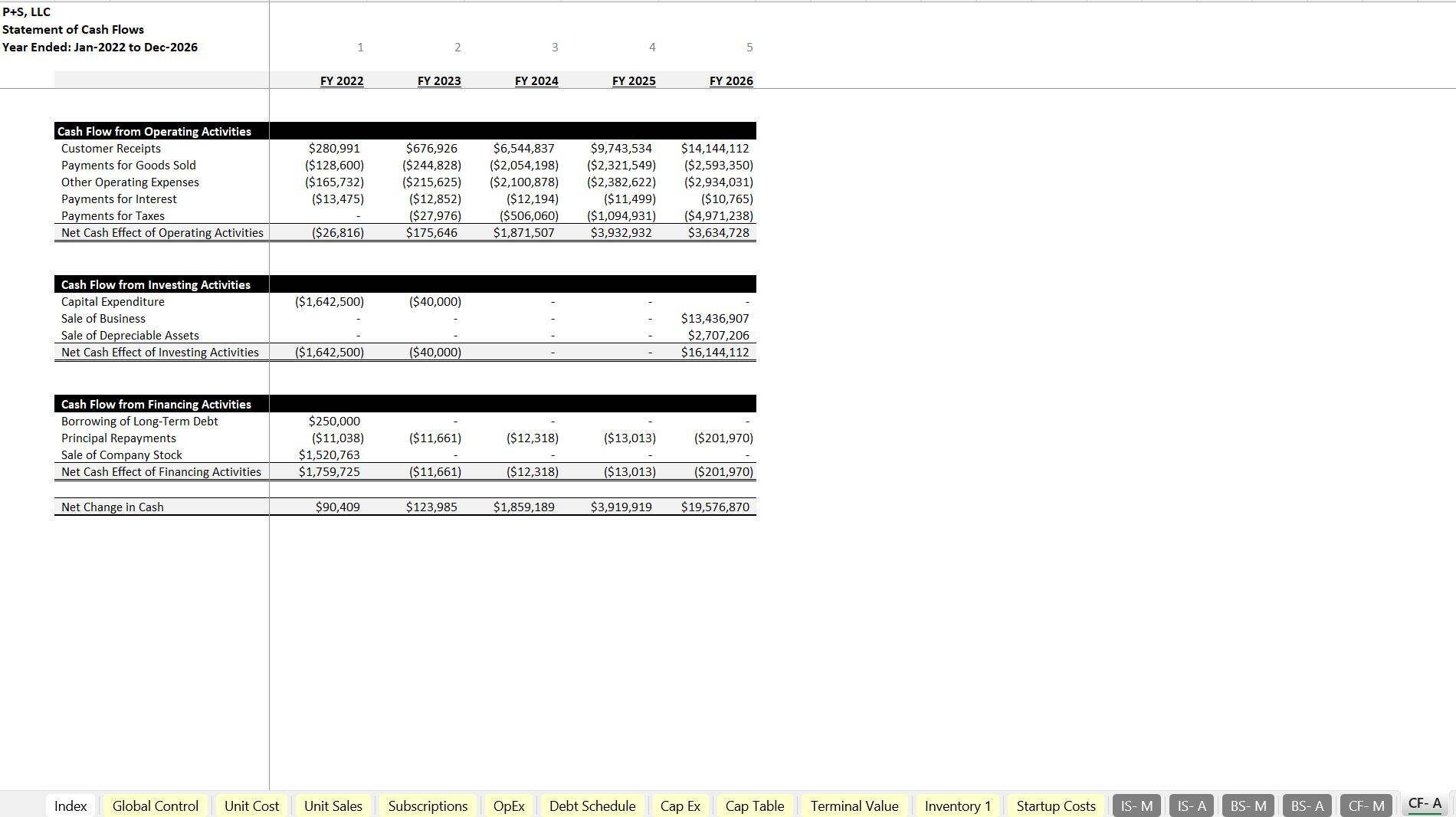Click the Other Operating Expenses label
This screenshot has height=817, width=1456.
[130, 182]
